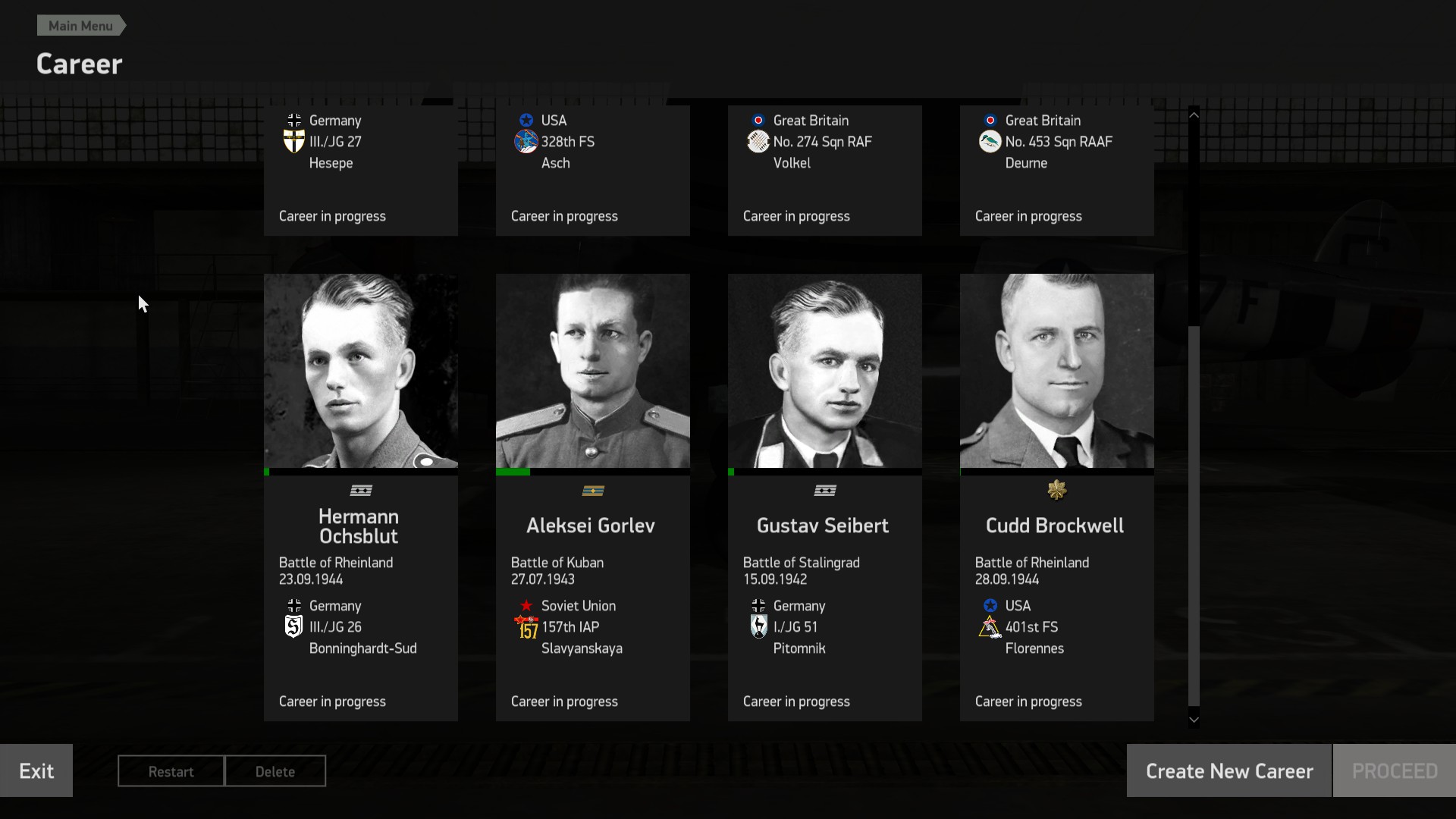
Task: Click the name Cudd Brockwell
Action: pyautogui.click(x=1055, y=526)
